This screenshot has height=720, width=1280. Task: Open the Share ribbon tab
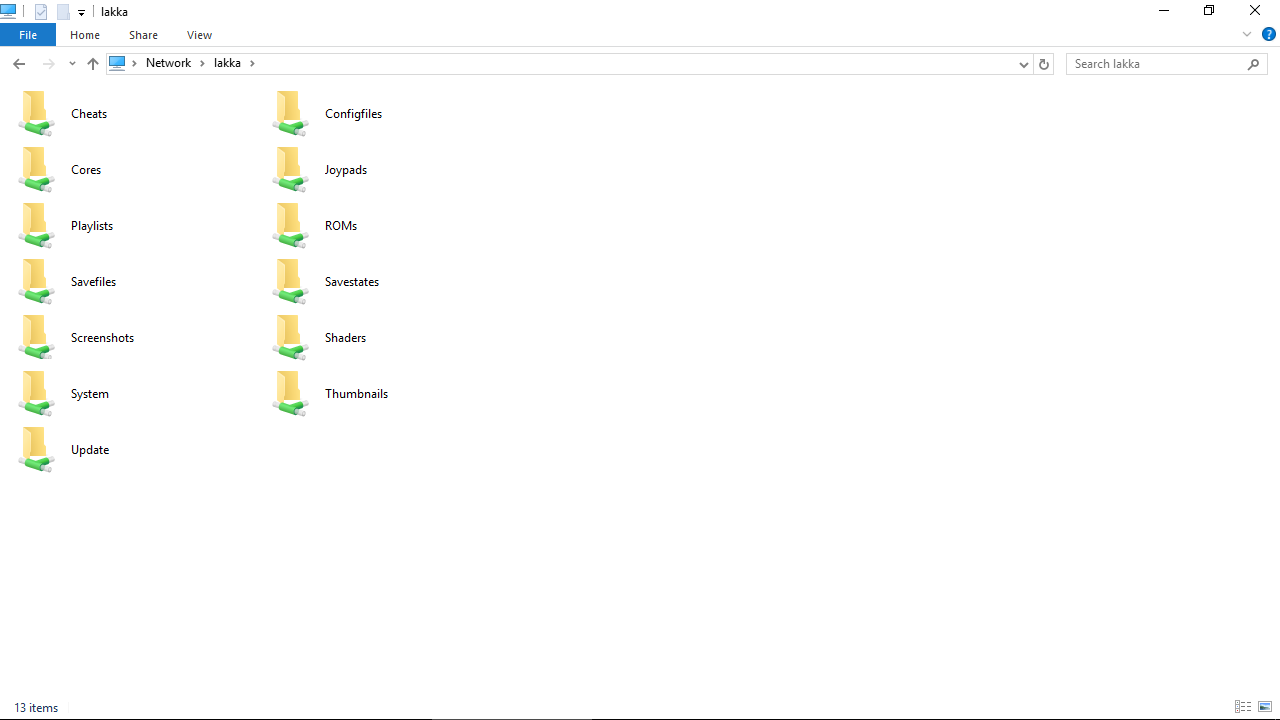click(143, 35)
